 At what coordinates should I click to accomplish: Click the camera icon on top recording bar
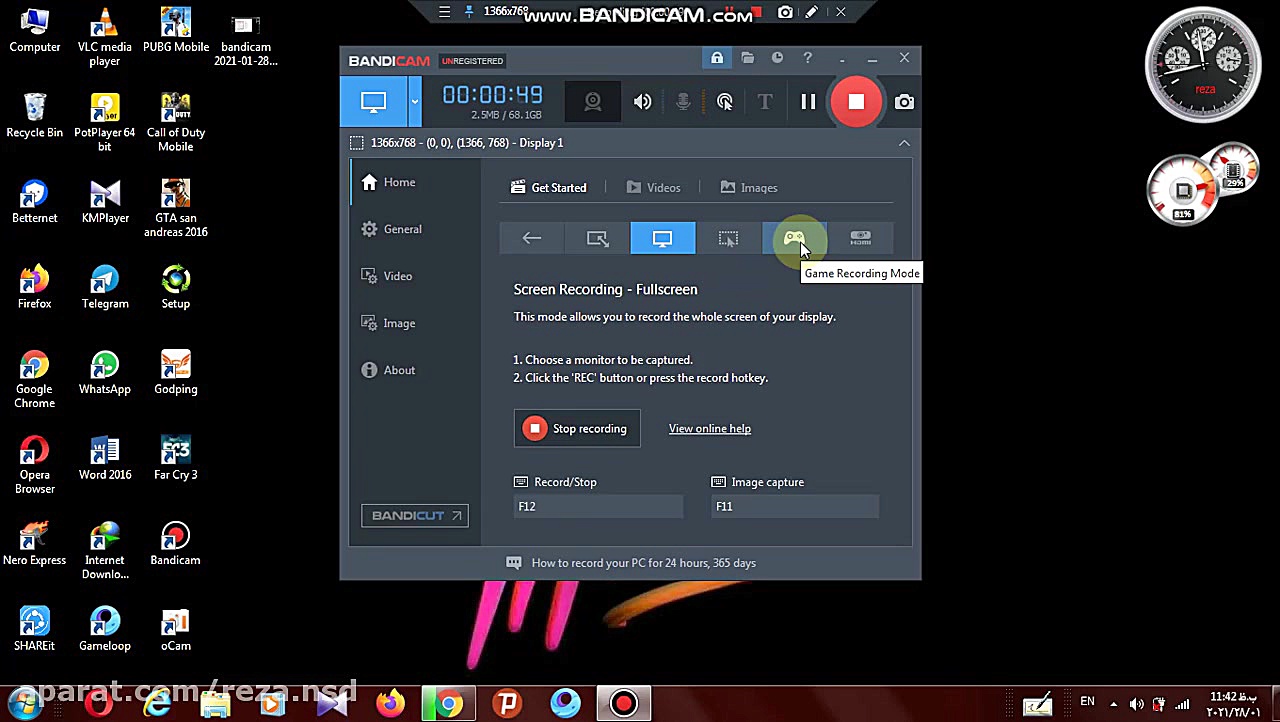pyautogui.click(x=785, y=12)
